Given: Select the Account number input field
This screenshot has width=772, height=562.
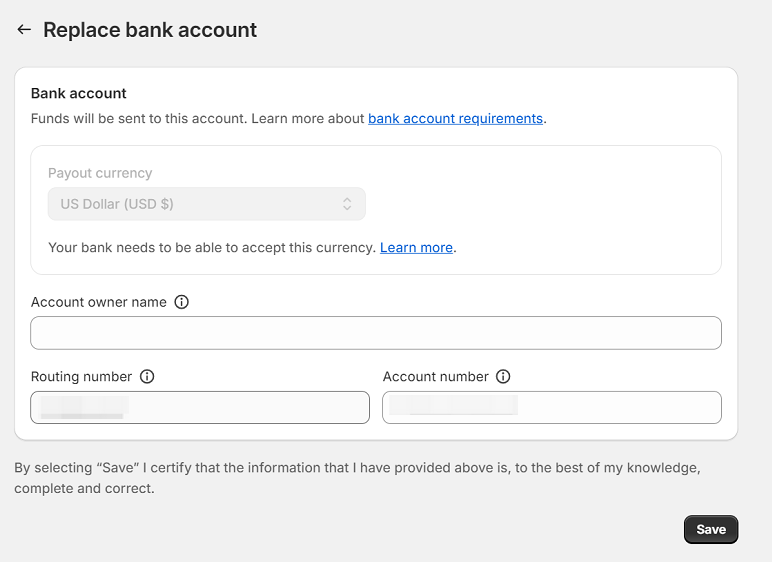Looking at the screenshot, I should click(x=552, y=407).
